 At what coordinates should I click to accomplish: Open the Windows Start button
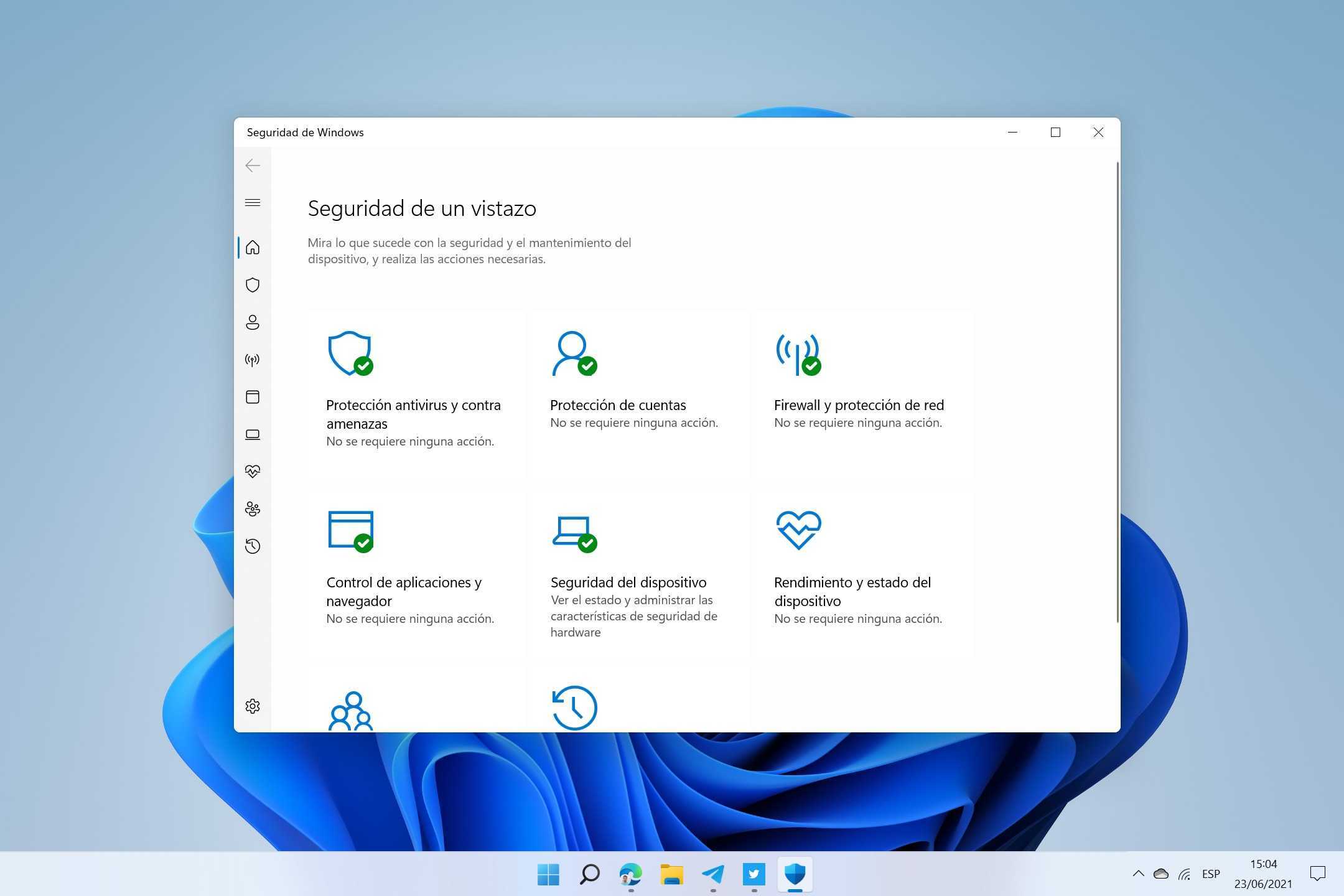(548, 874)
